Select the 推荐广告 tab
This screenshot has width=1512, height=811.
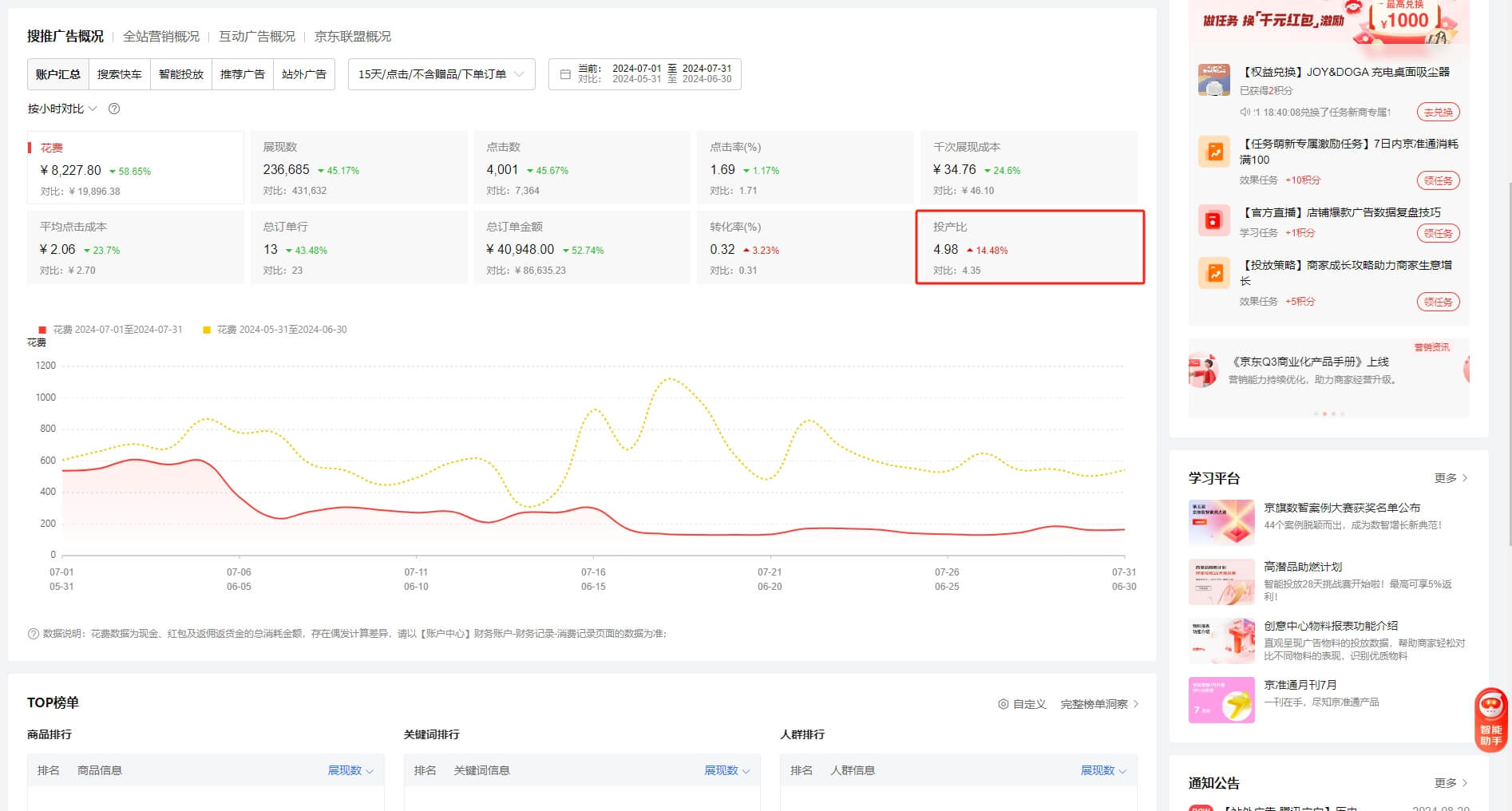pyautogui.click(x=243, y=74)
